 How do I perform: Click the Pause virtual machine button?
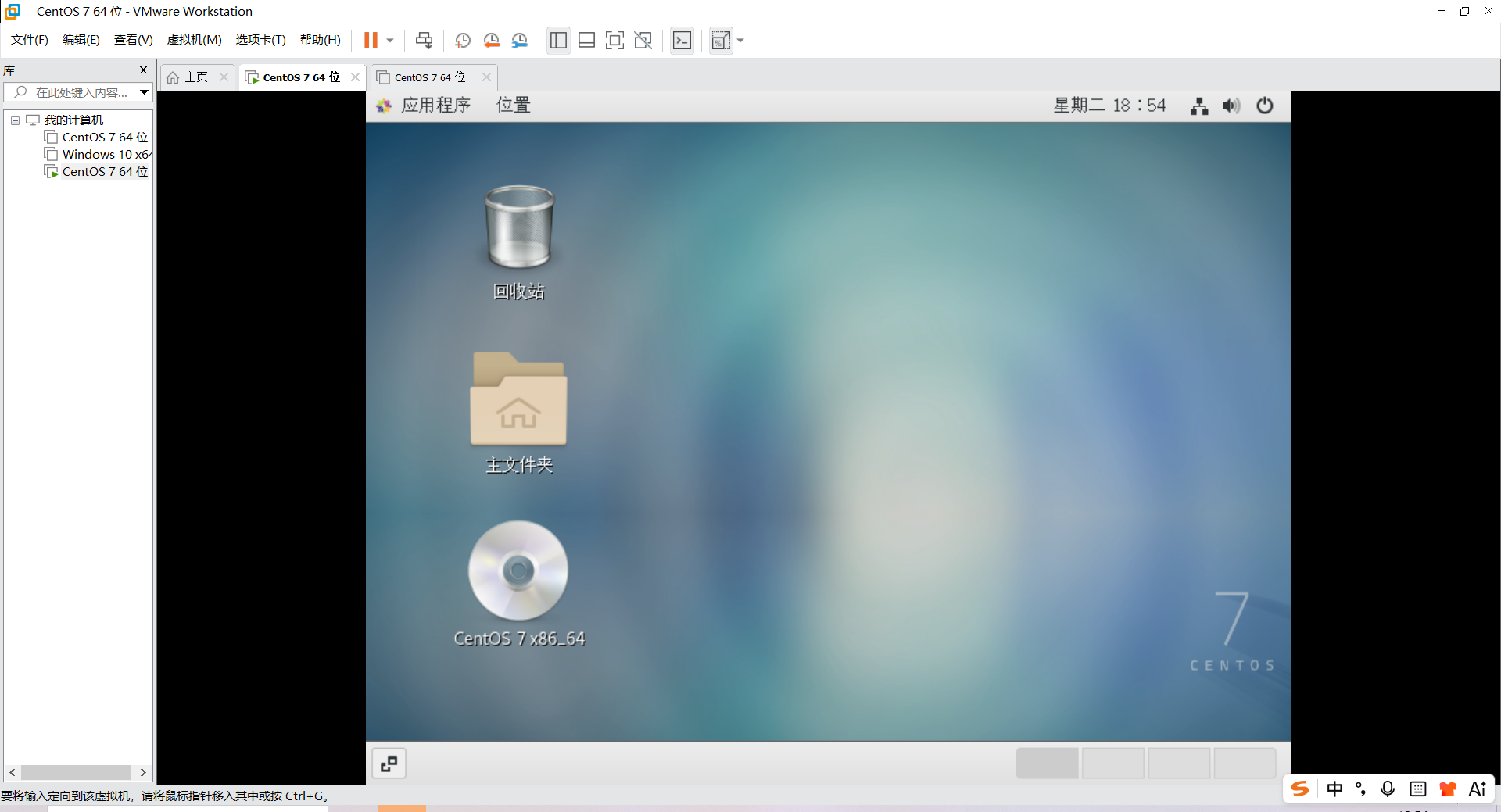[x=371, y=41]
